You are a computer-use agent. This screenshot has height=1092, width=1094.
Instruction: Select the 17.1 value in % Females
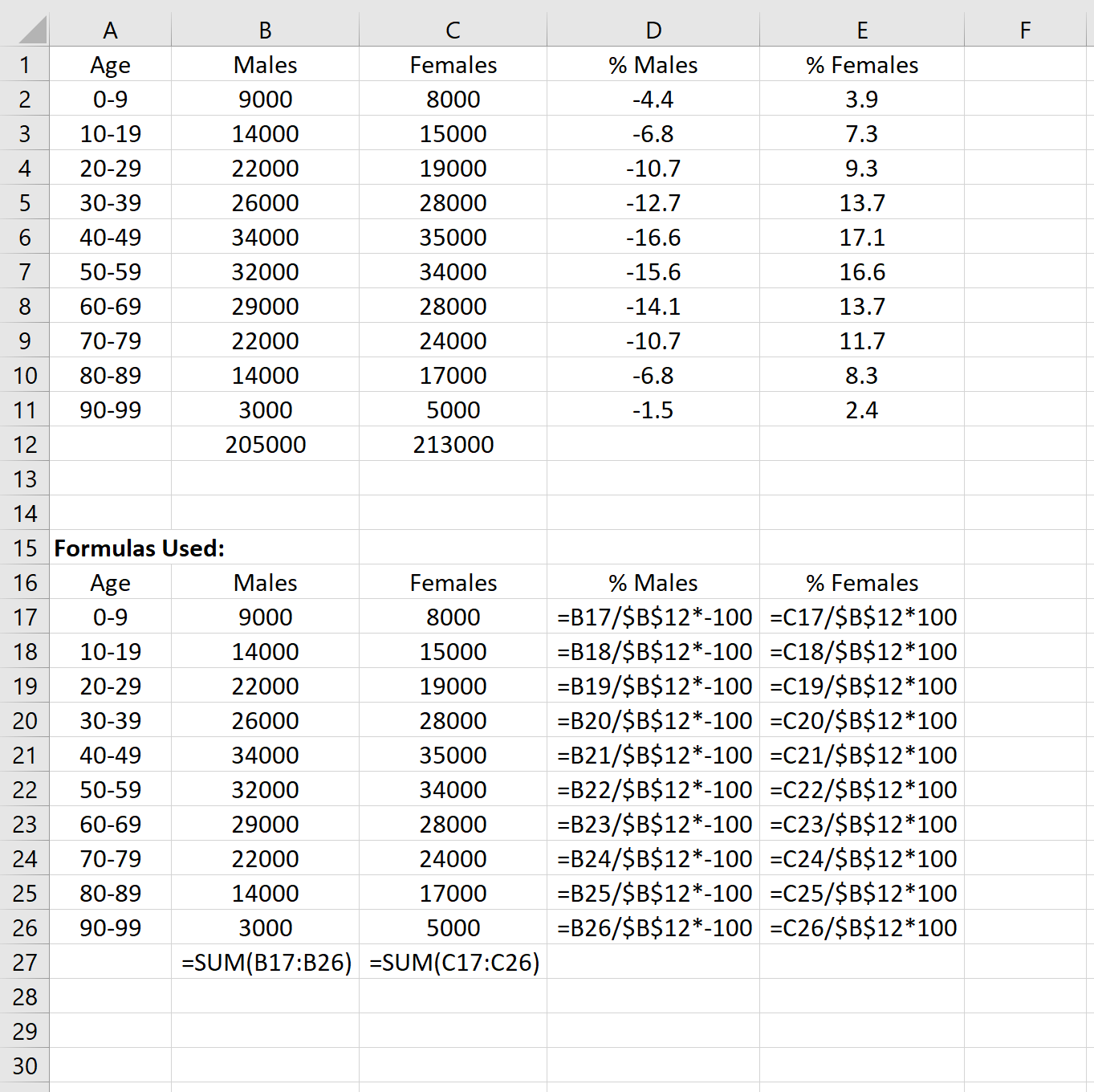(x=862, y=237)
